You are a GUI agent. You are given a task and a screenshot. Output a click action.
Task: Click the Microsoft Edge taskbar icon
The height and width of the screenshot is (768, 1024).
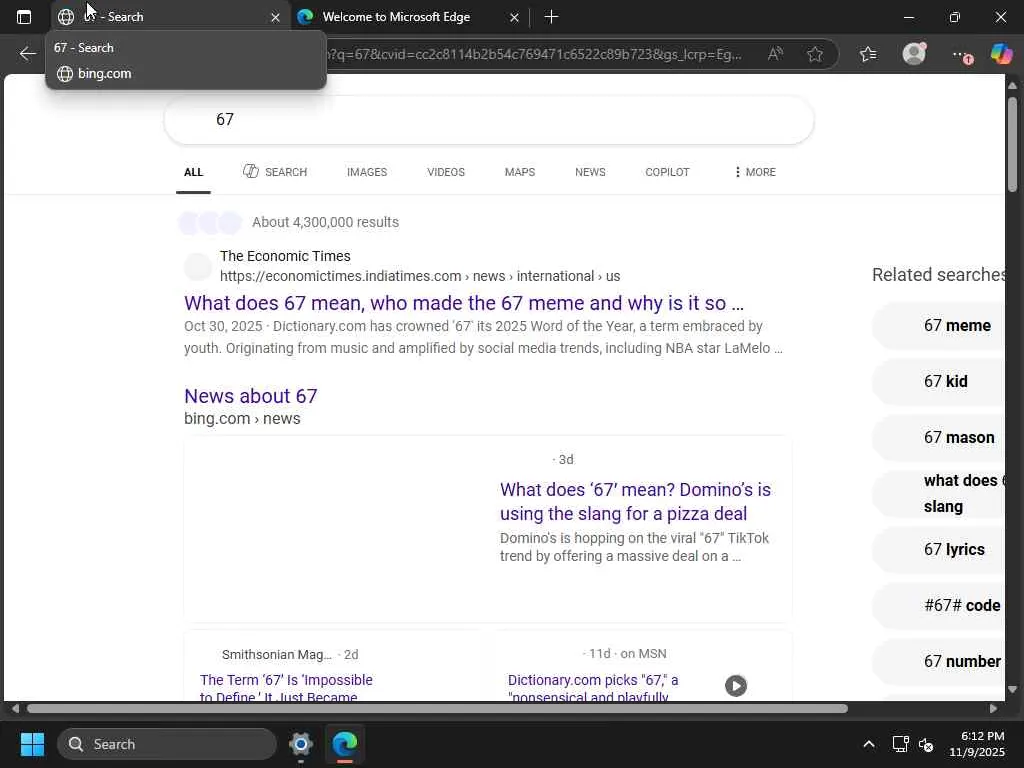point(344,744)
